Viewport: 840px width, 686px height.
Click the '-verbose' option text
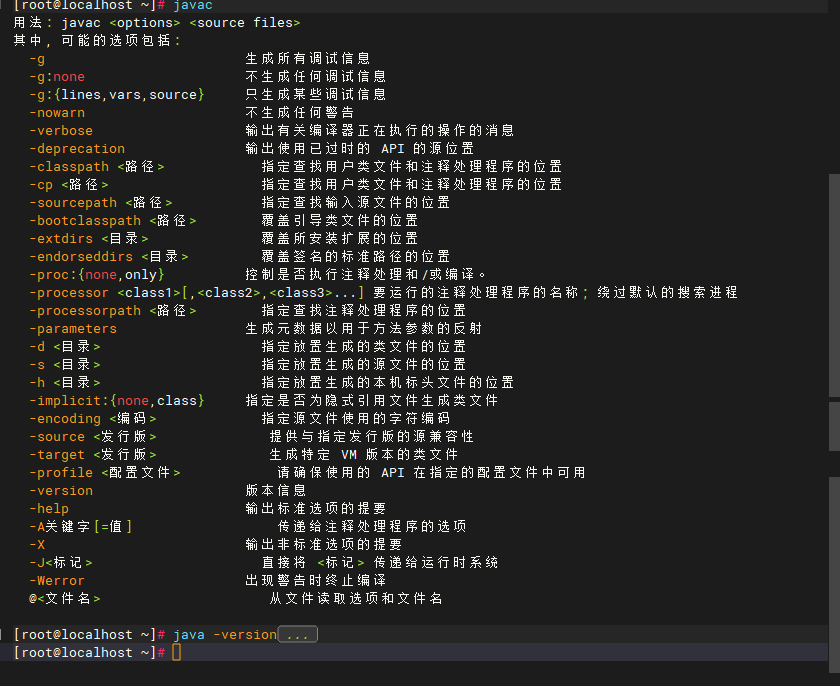61,130
